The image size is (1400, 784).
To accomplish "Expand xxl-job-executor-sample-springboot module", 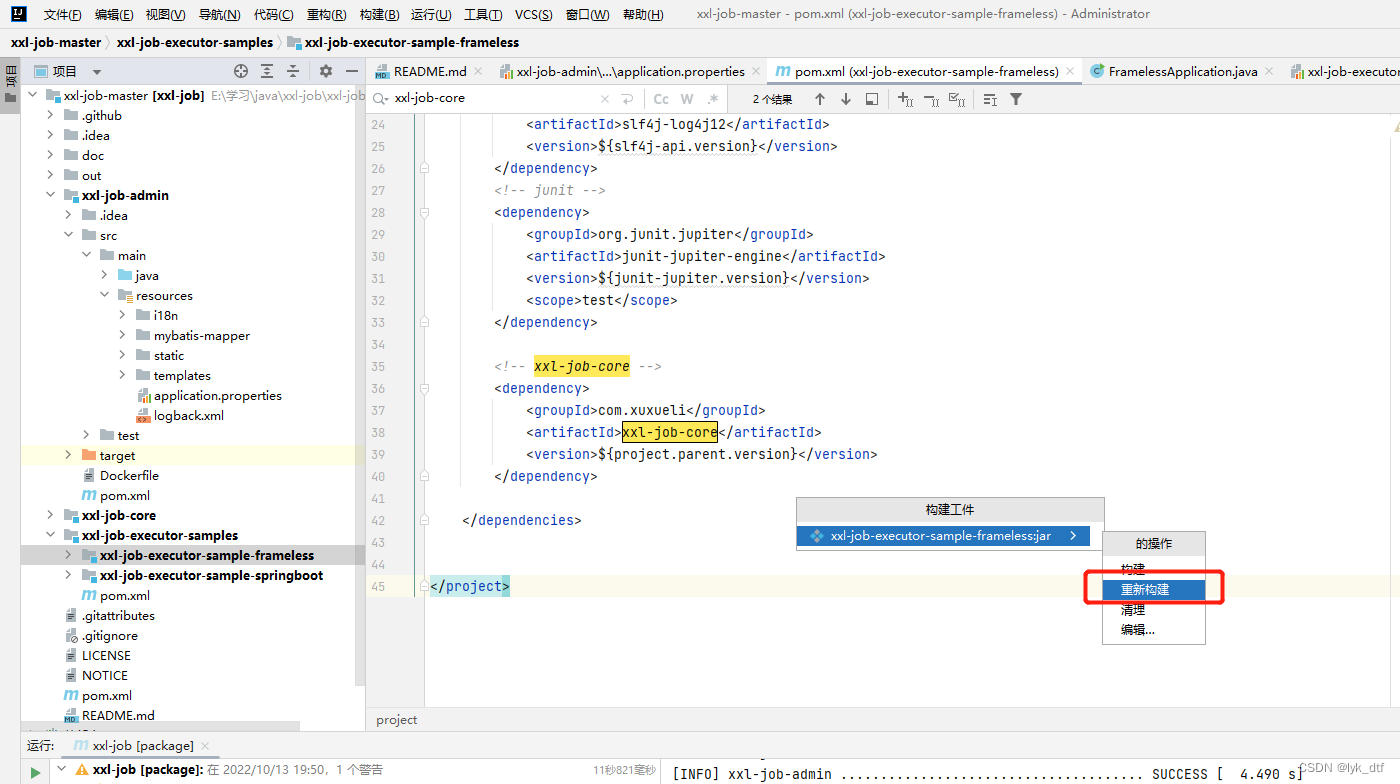I will 69,575.
